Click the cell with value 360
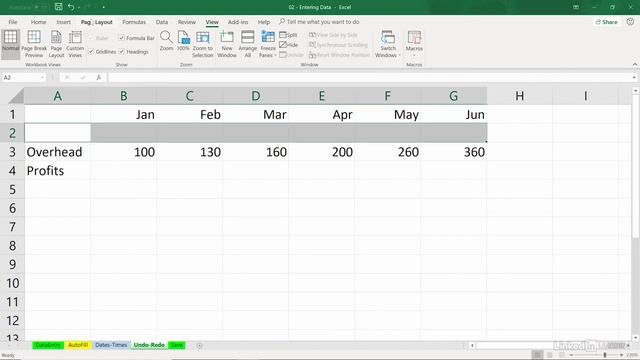640x360 pixels. click(453, 152)
